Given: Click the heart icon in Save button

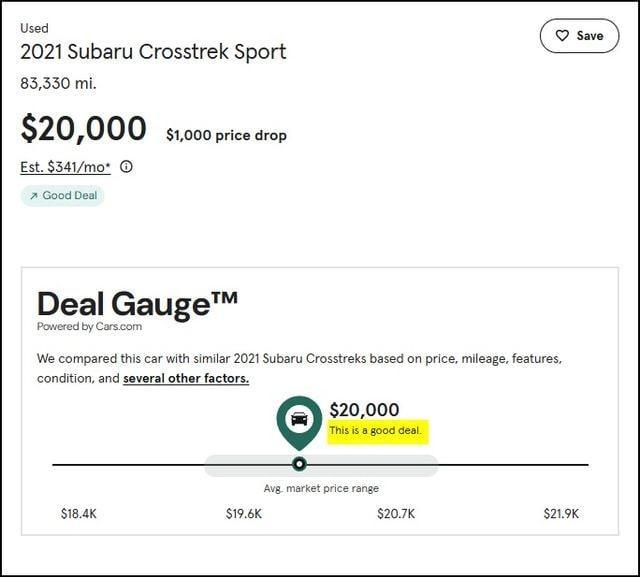Looking at the screenshot, I should 561,36.
